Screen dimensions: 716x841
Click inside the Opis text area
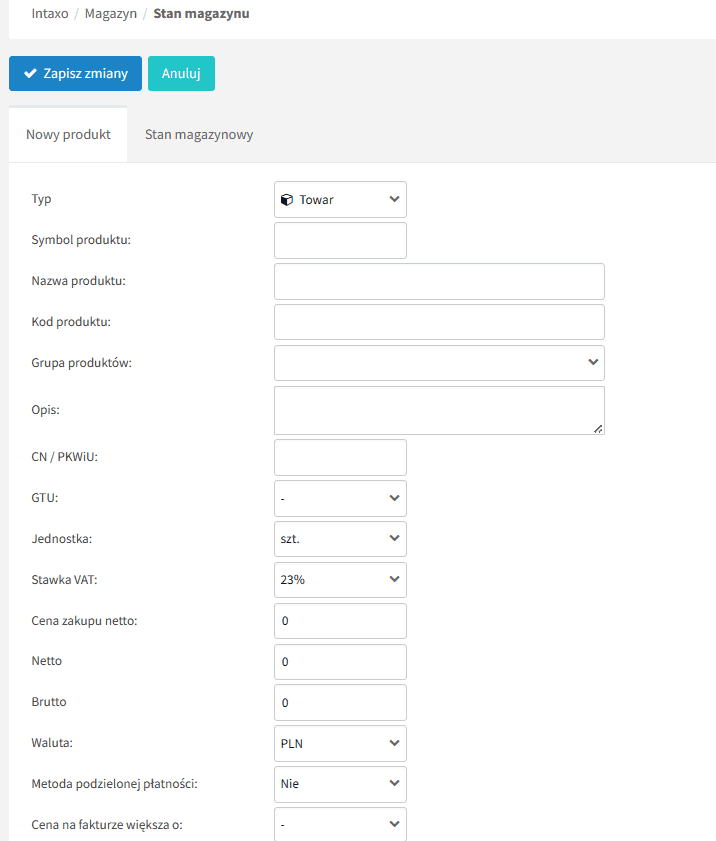439,410
